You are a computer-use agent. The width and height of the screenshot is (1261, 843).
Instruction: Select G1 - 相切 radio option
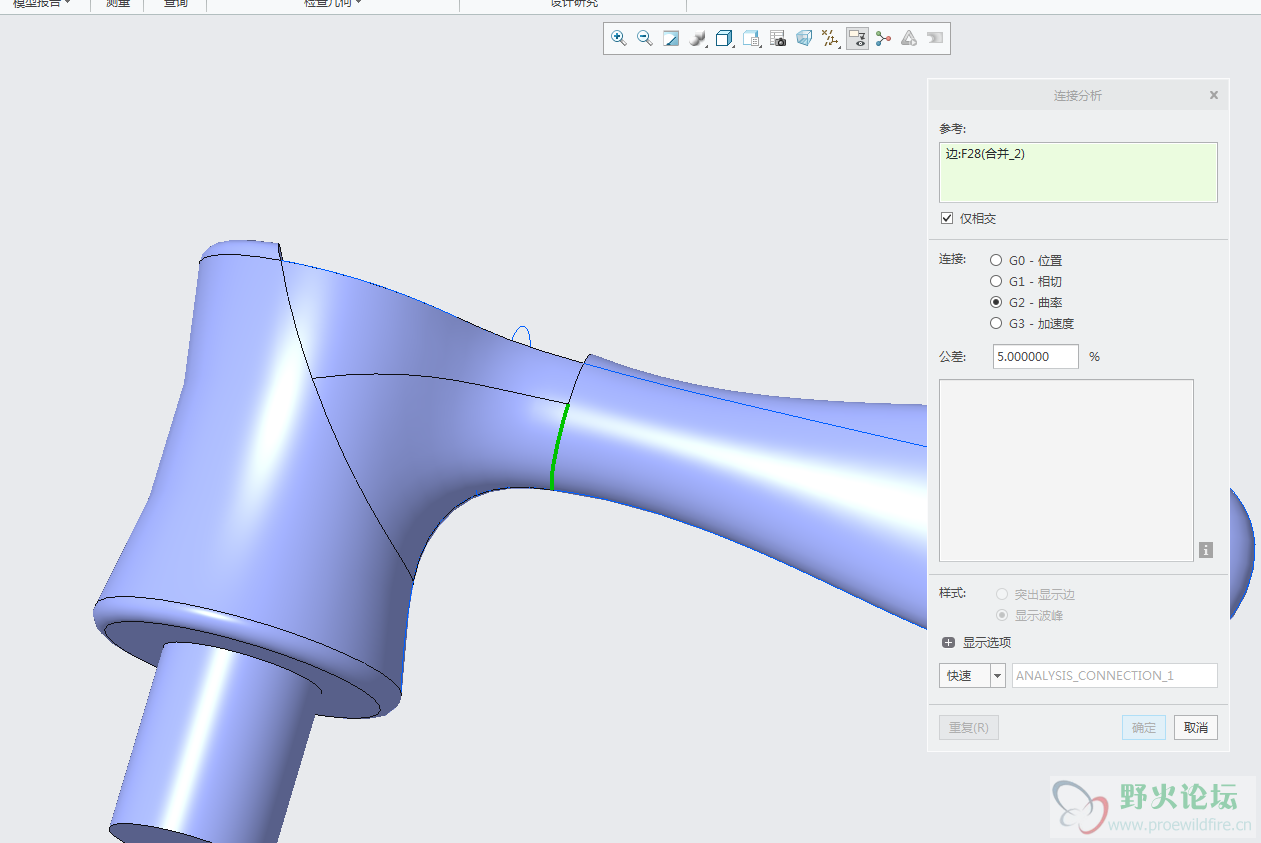coord(995,281)
